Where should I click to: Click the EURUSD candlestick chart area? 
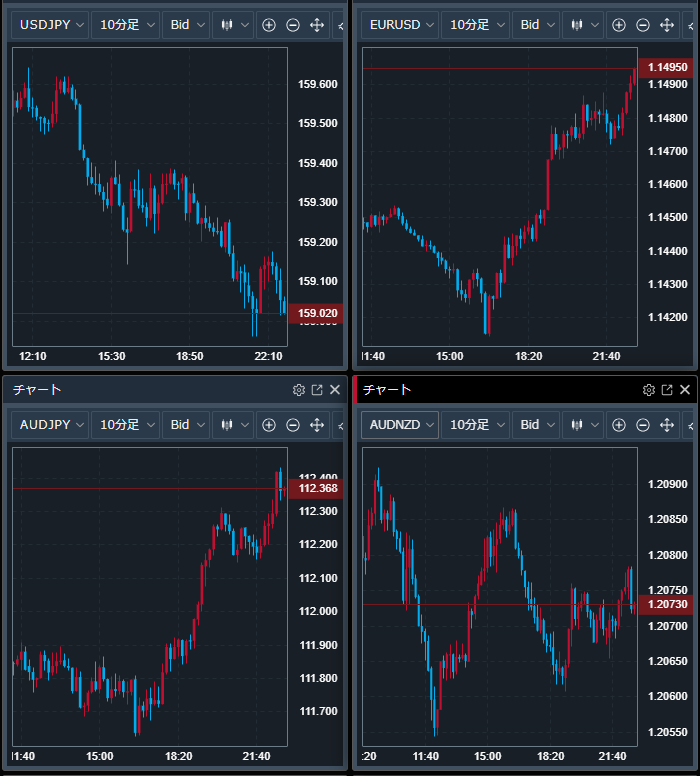click(x=500, y=197)
